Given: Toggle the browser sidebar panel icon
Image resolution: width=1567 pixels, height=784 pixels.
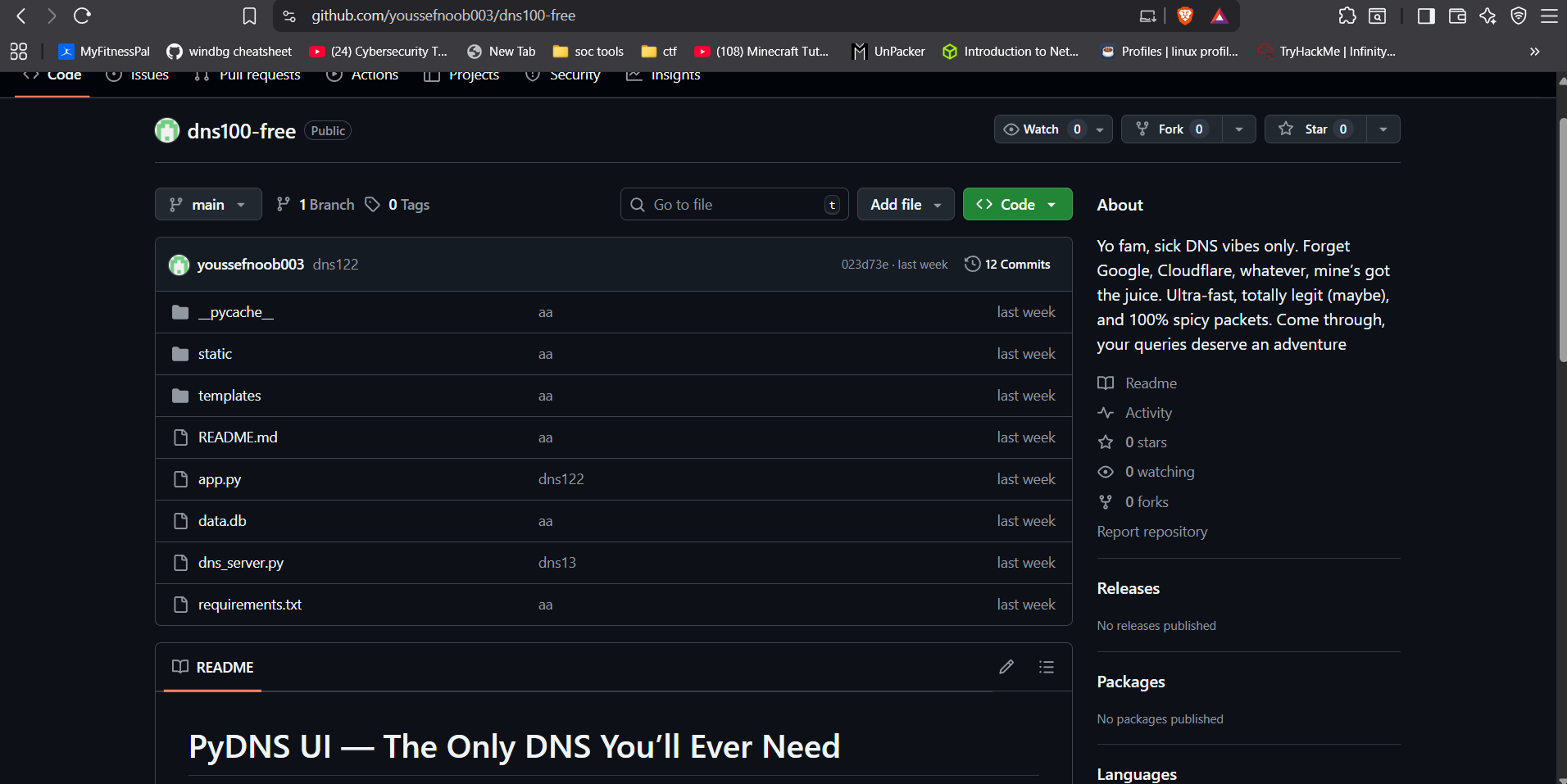Looking at the screenshot, I should coord(1425,16).
